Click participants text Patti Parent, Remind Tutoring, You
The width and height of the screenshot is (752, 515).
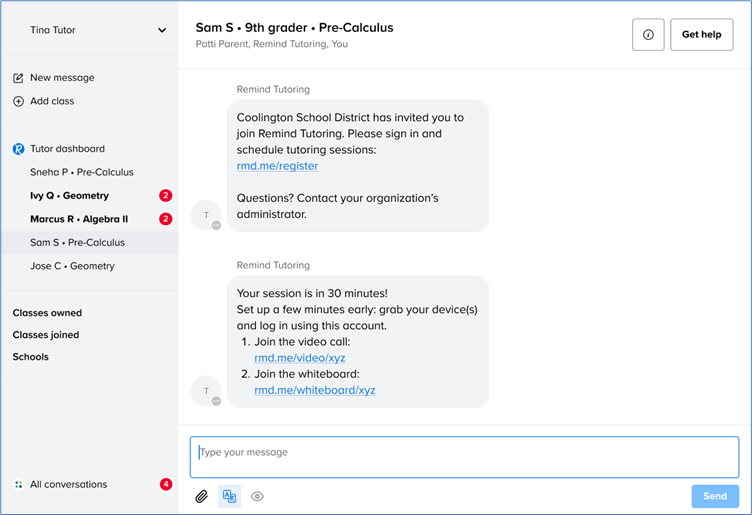click(272, 44)
